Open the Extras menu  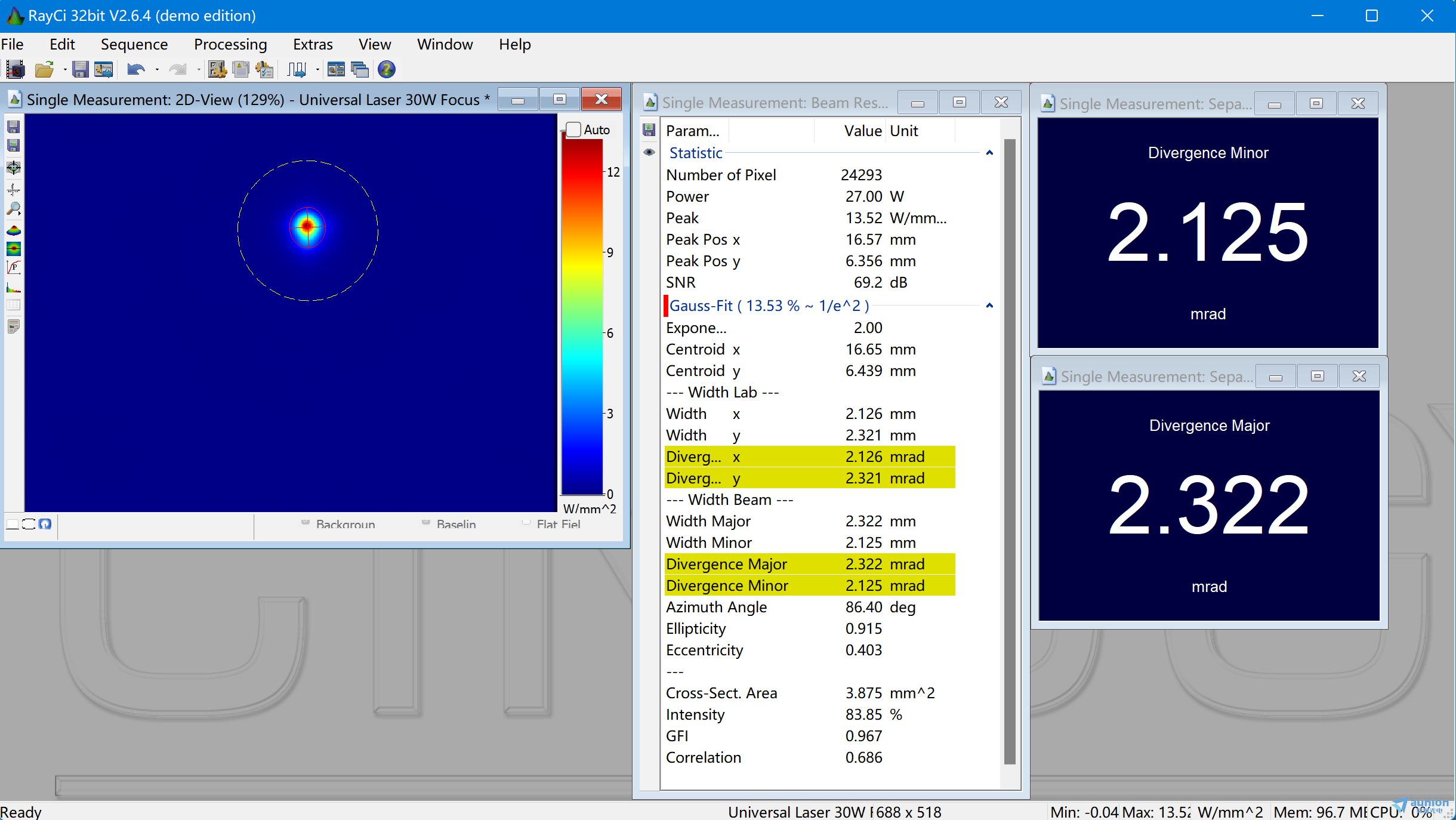(313, 44)
